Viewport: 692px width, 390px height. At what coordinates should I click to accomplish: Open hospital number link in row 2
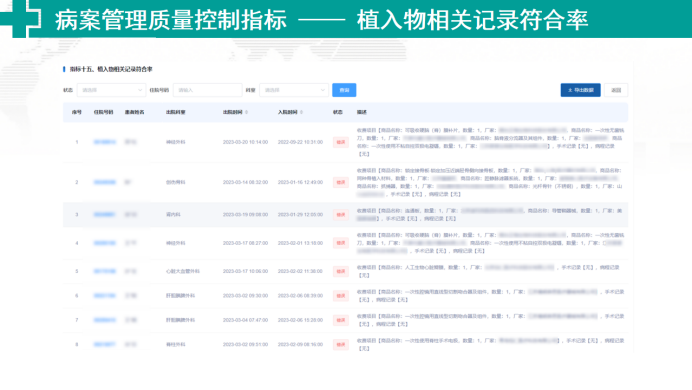coord(105,182)
